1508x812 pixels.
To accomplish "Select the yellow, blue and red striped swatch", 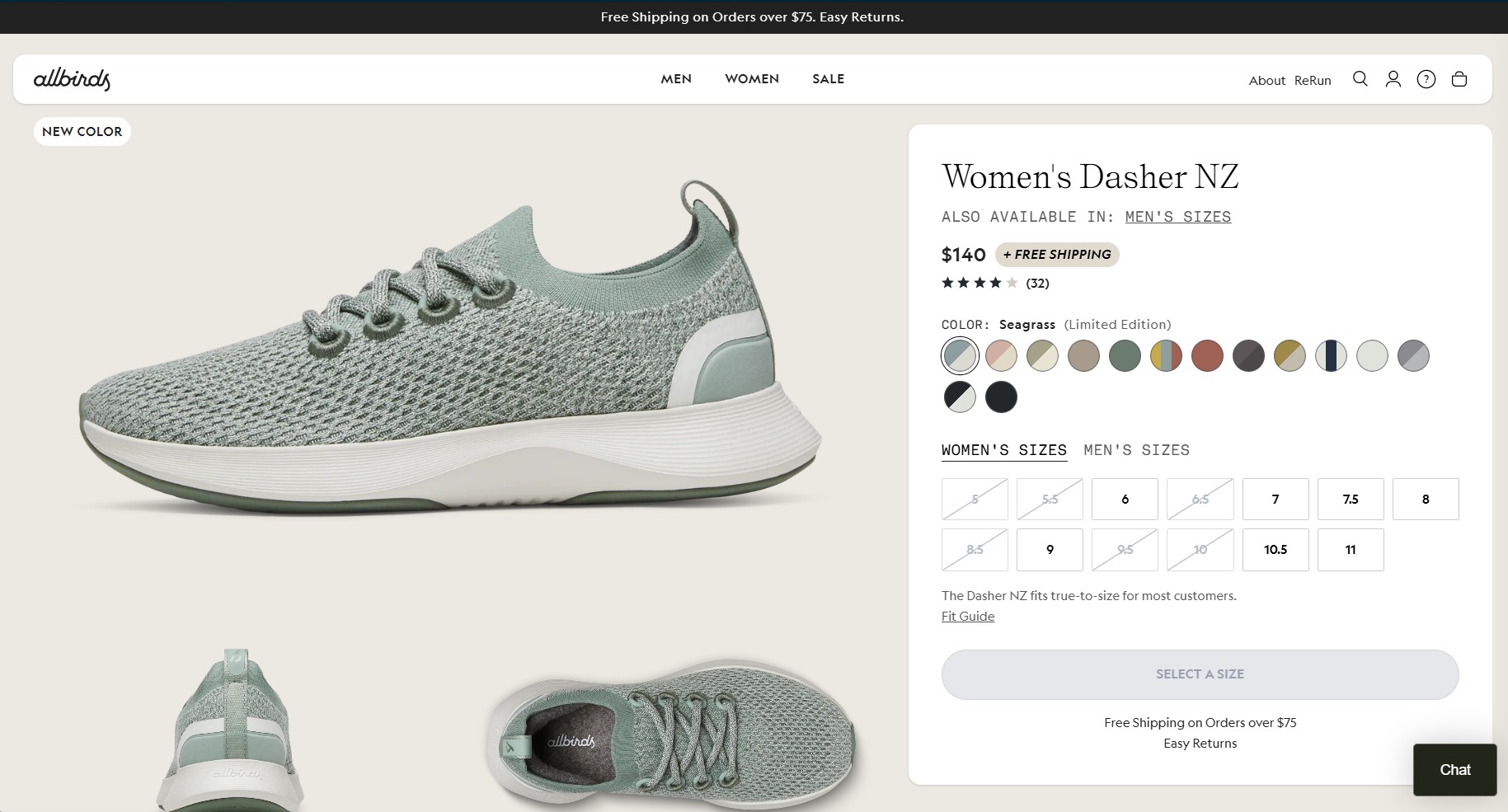I will tap(1166, 356).
